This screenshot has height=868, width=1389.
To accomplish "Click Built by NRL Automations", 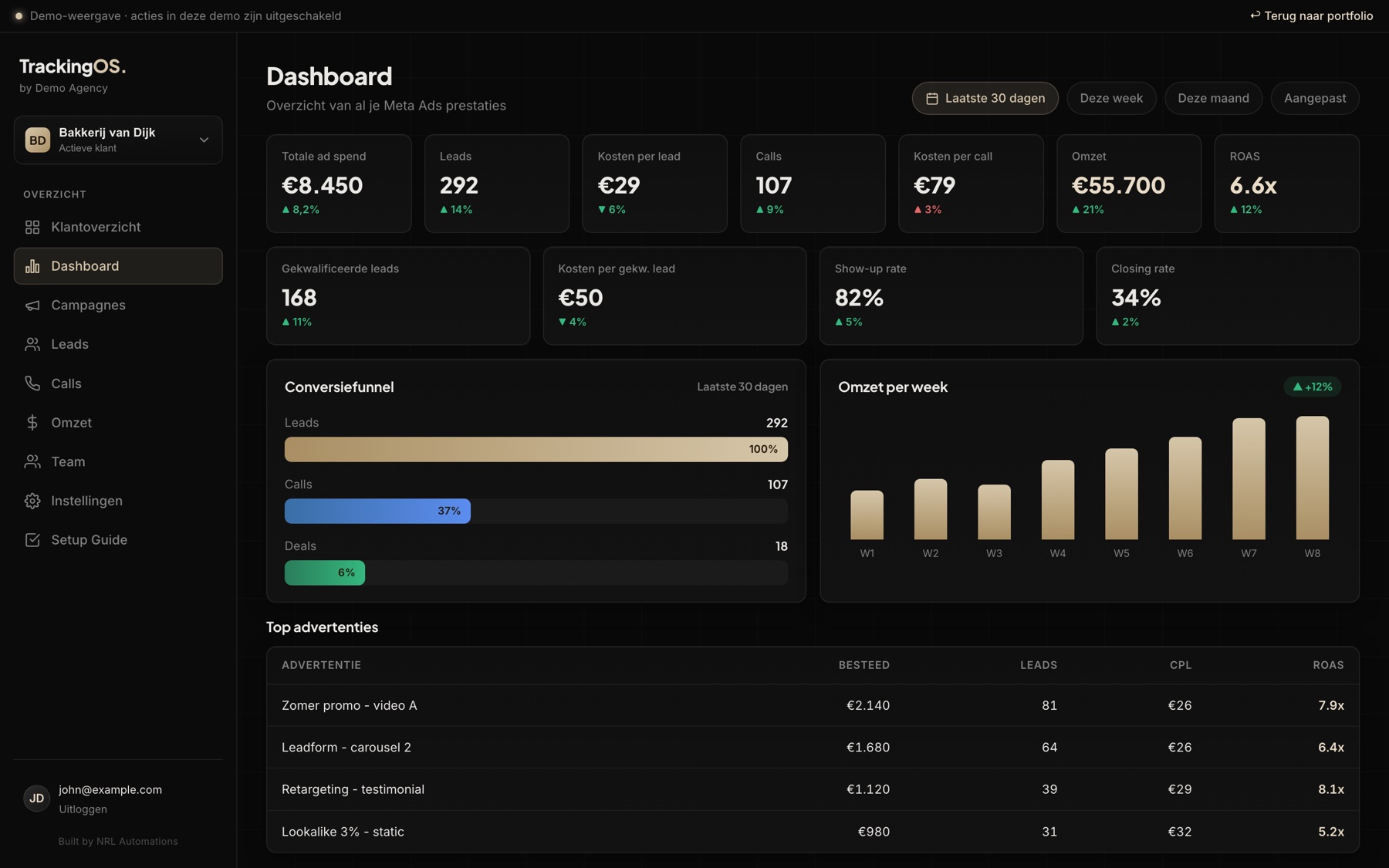I will (x=118, y=842).
